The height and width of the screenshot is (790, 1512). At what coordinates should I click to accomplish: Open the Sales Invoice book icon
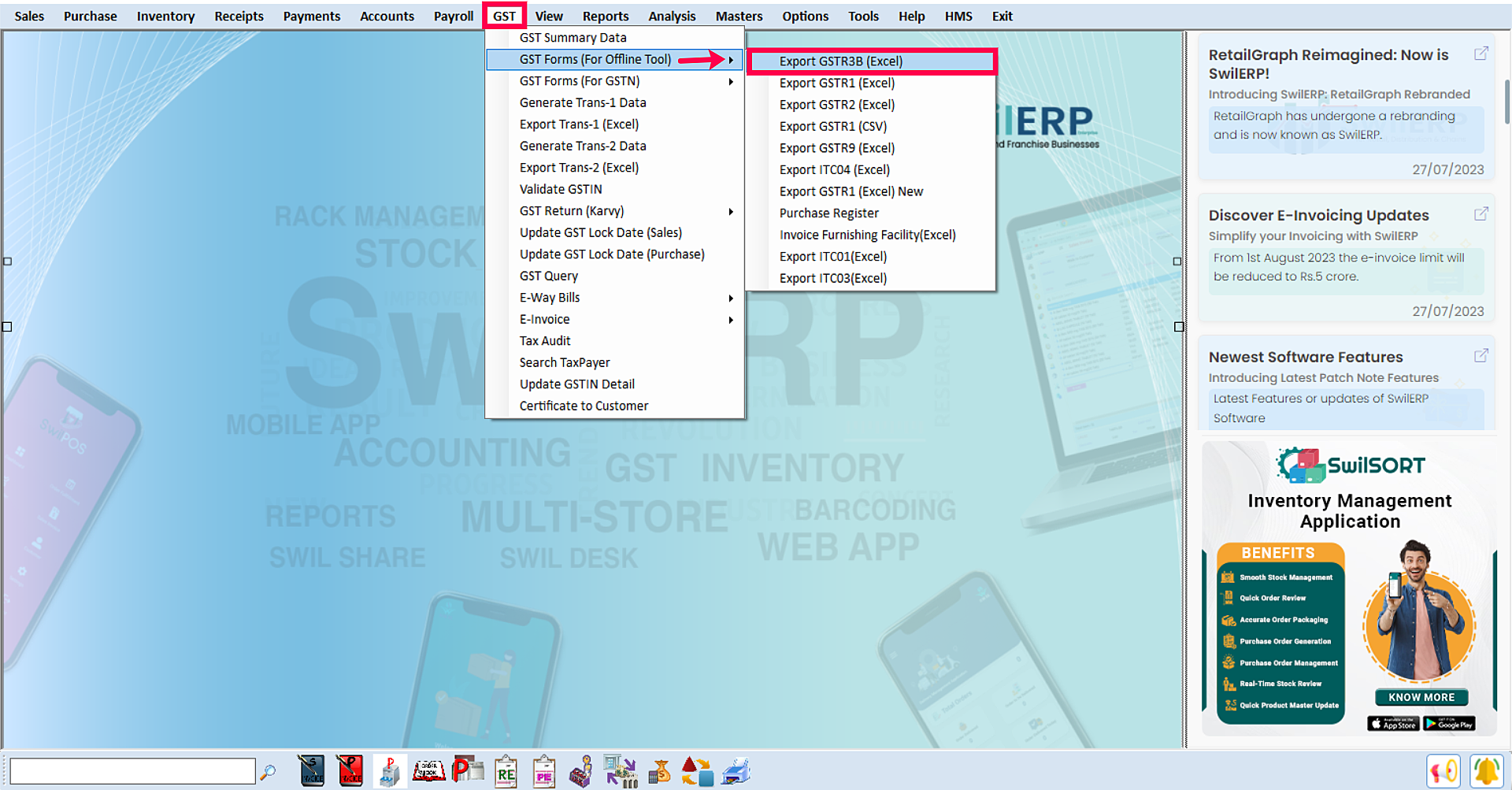(x=311, y=771)
